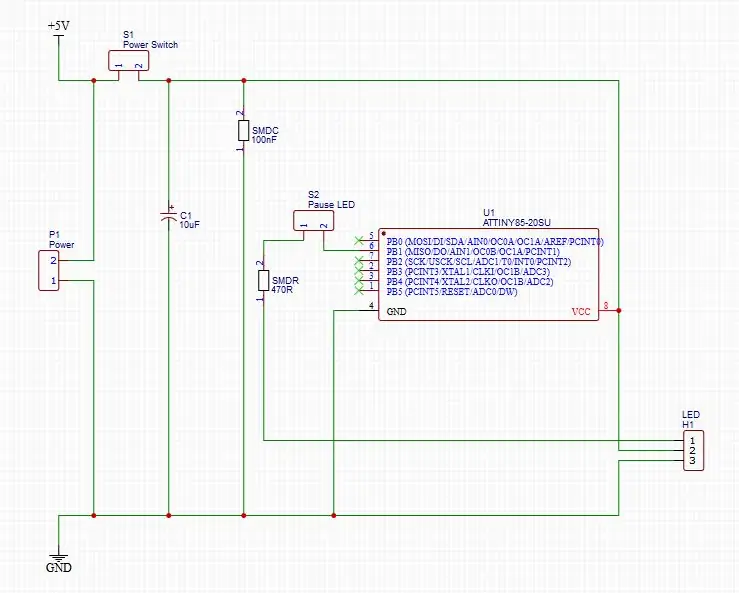The height and width of the screenshot is (593, 739).
Task: Click the VCC pin 8 label
Action: click(x=581, y=312)
